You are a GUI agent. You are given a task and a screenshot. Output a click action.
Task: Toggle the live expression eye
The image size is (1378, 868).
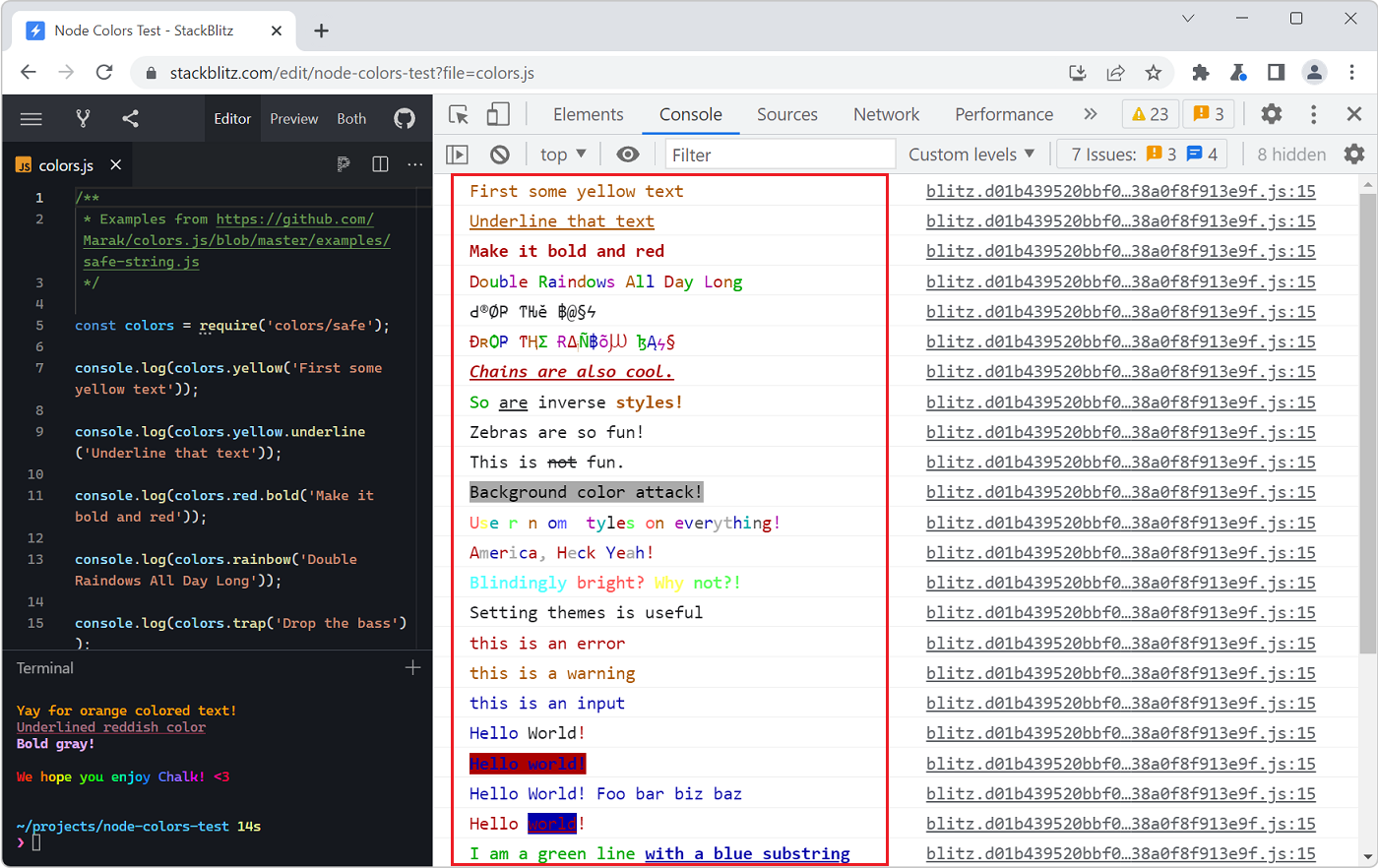[x=627, y=154]
